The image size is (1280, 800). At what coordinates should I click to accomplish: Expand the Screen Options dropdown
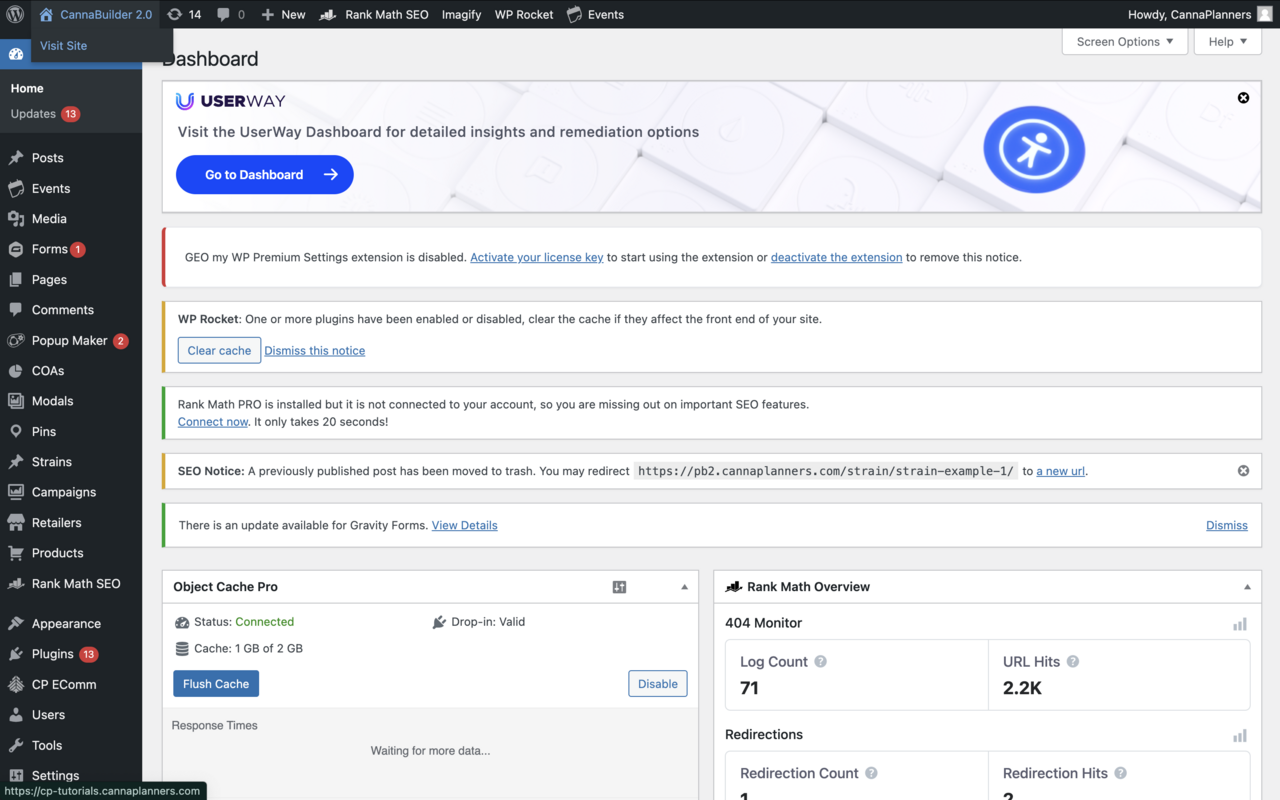click(x=1125, y=42)
